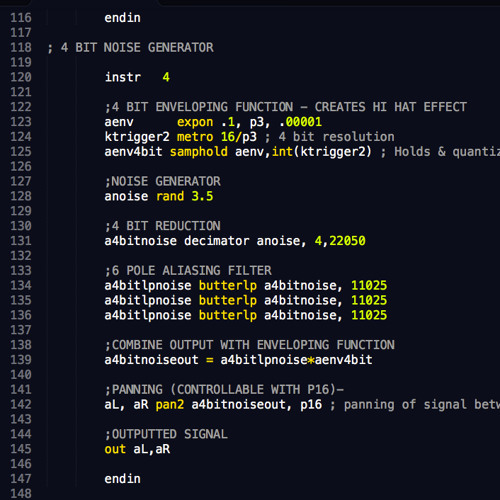
Task: Click the 'instr' keyword on line 120
Action: tap(123, 77)
